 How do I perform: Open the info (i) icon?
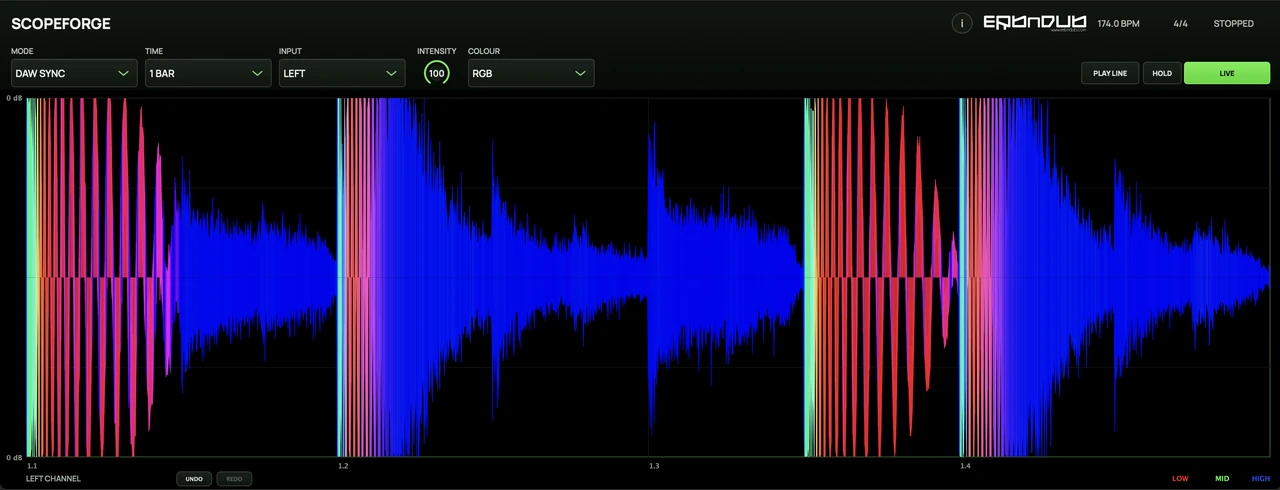962,23
